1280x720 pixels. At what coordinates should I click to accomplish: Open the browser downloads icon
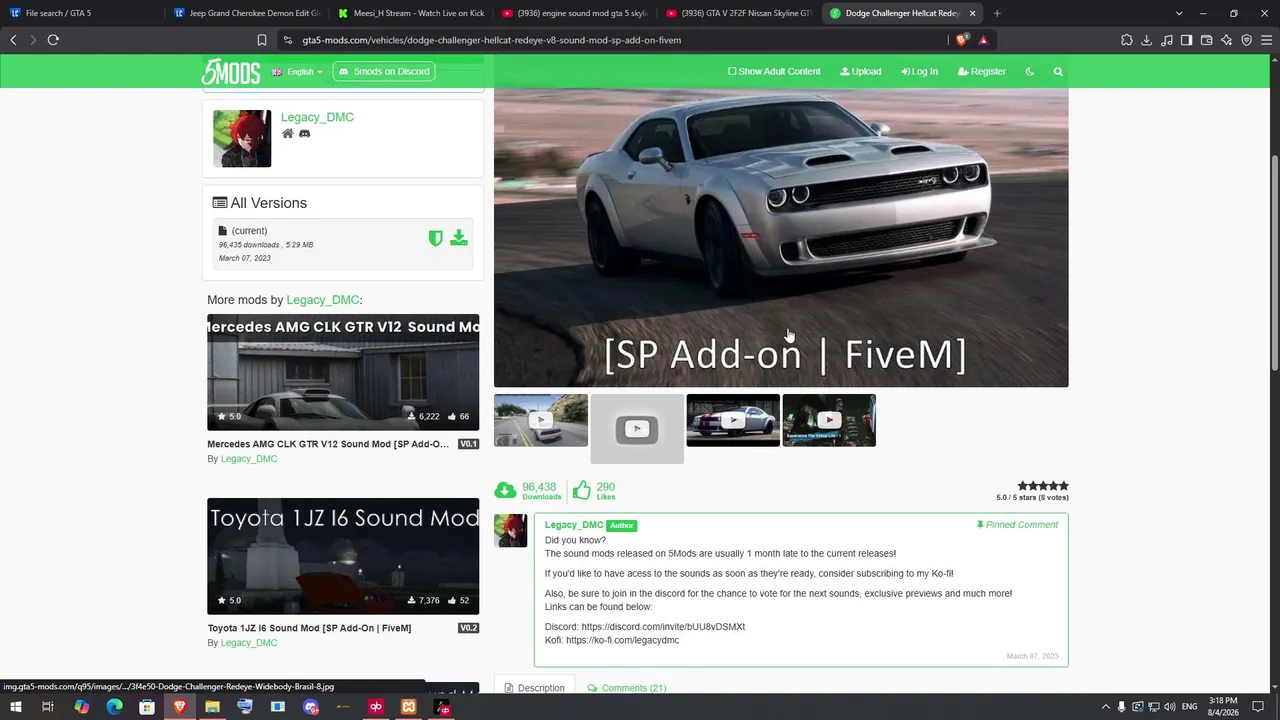[x=1147, y=40]
